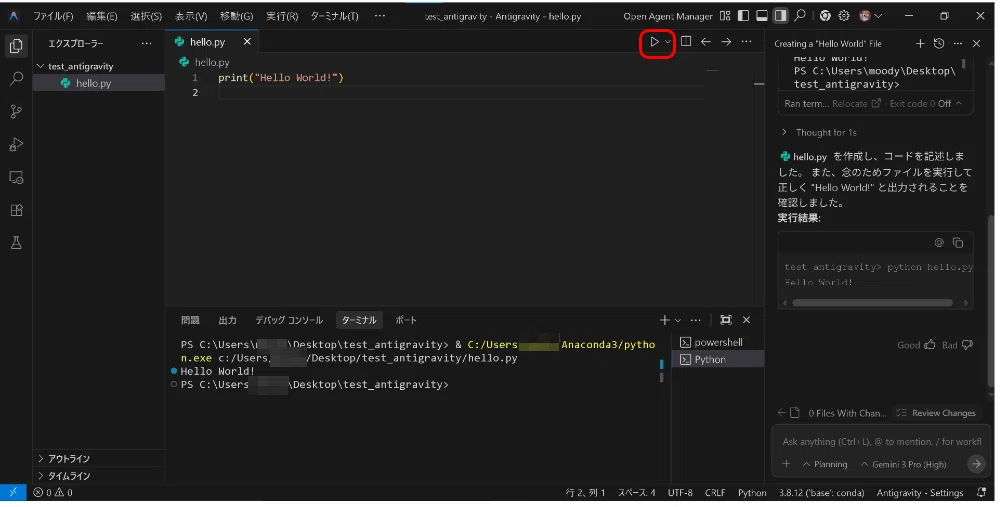Open the Explorer view in the activity bar
The image size is (1001, 507).
coord(16,46)
